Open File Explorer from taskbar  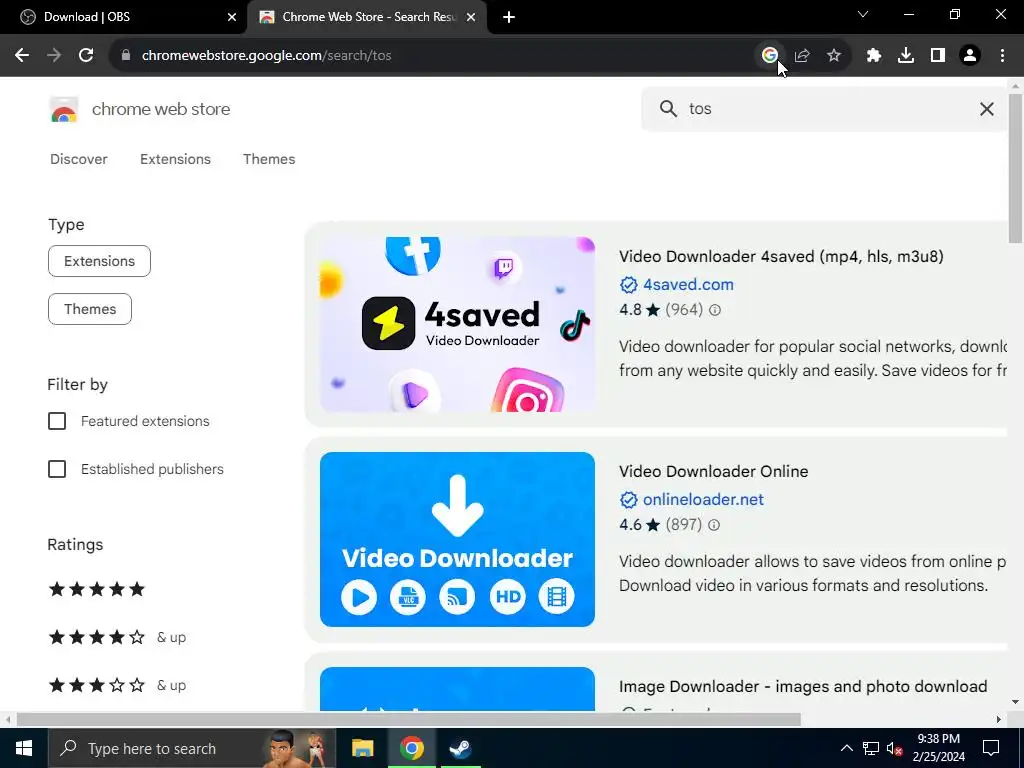point(362,748)
